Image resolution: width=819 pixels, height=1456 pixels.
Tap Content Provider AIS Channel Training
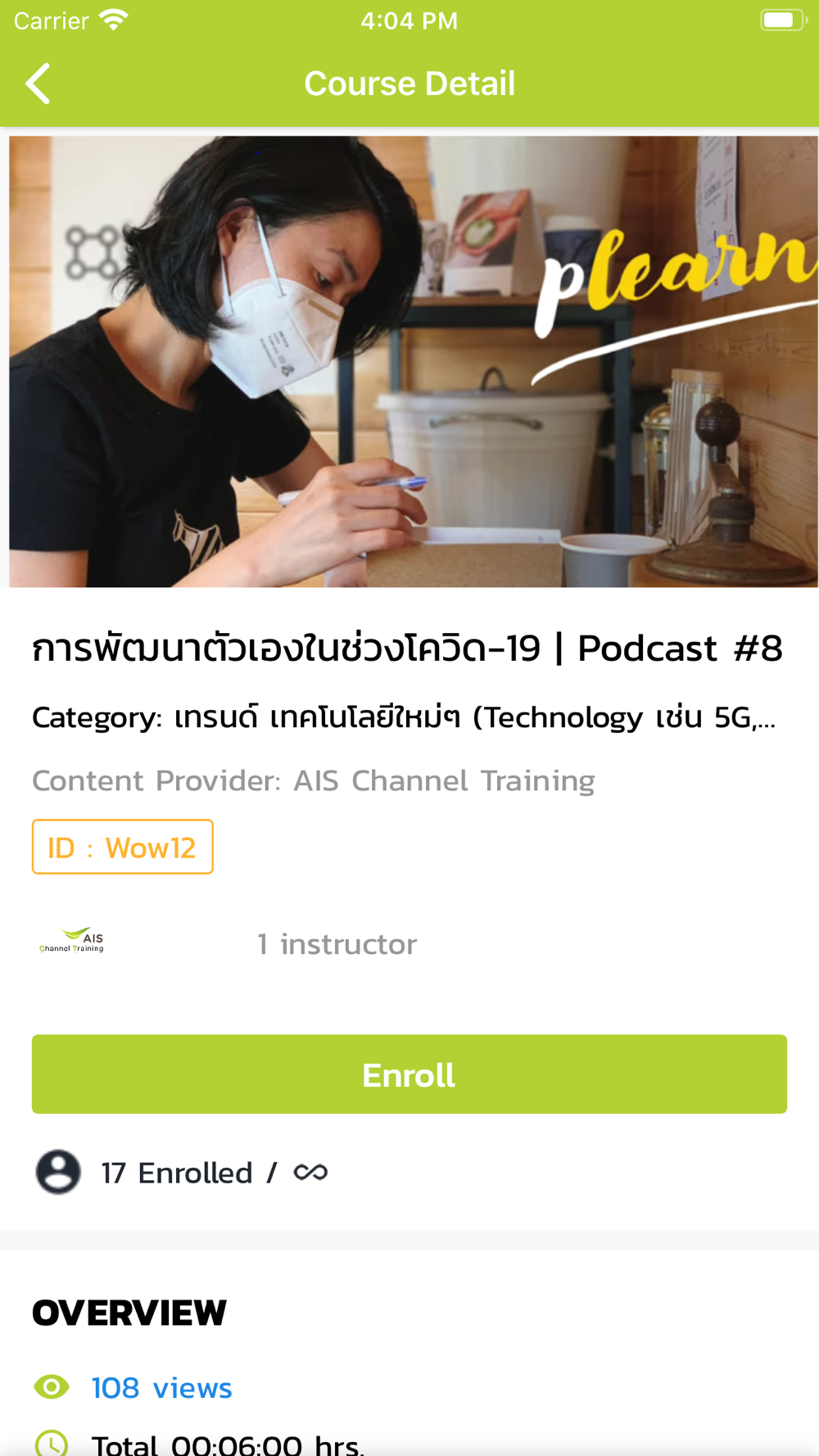click(x=314, y=780)
